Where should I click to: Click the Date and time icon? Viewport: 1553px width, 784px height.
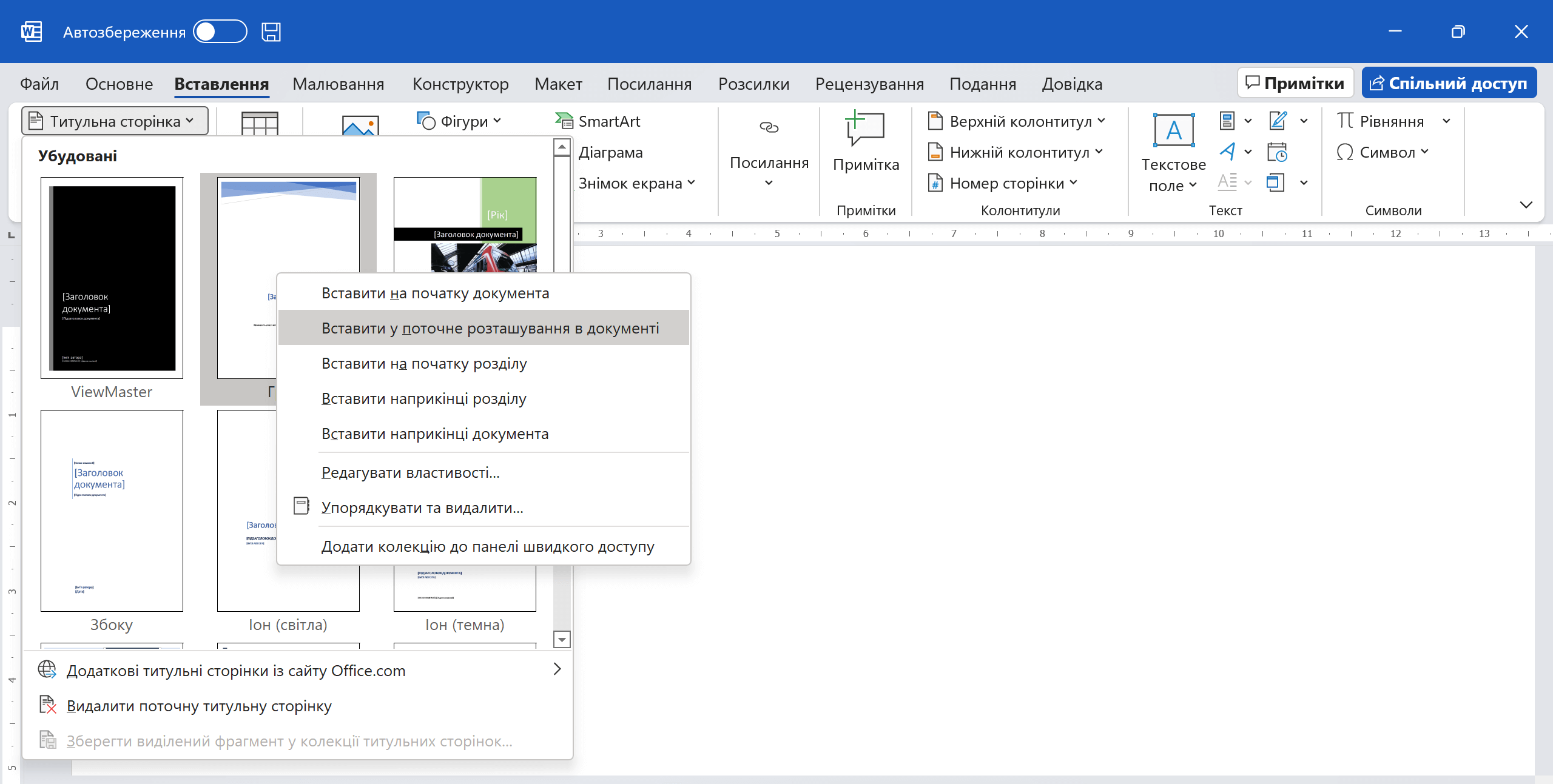pyautogui.click(x=1276, y=152)
